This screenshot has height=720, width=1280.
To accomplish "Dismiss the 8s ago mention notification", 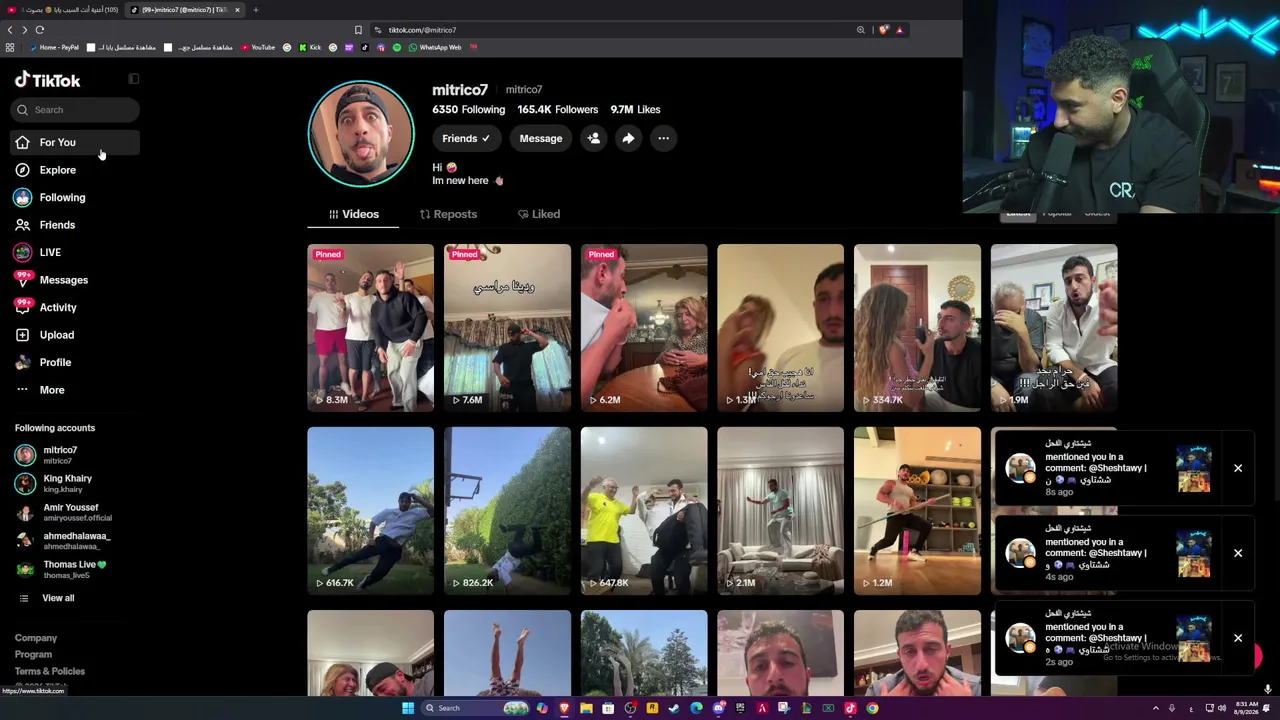I will click(x=1238, y=468).
